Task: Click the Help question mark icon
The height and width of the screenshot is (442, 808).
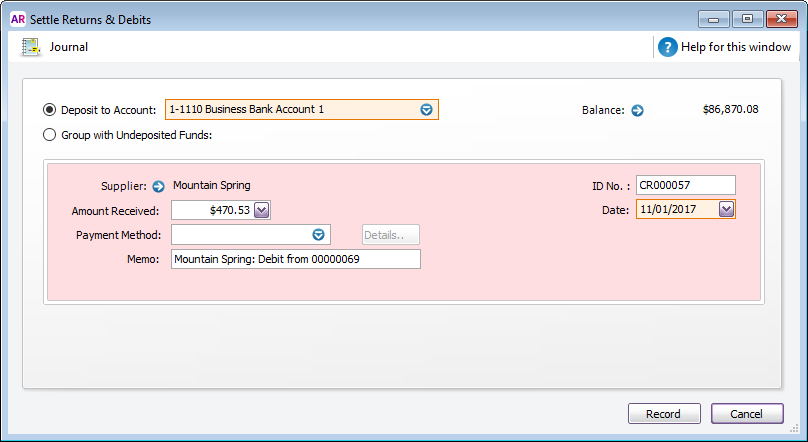Action: tap(668, 47)
